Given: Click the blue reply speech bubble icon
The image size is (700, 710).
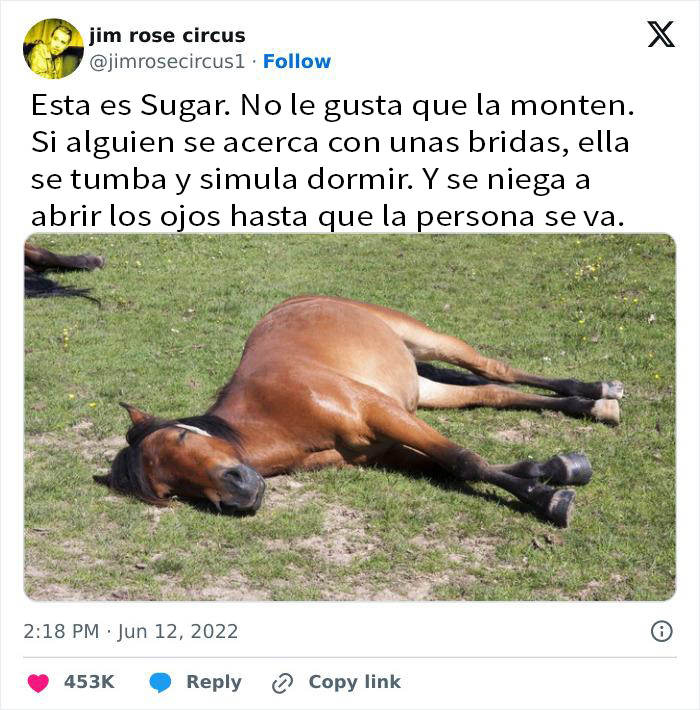Looking at the screenshot, I should pyautogui.click(x=160, y=682).
